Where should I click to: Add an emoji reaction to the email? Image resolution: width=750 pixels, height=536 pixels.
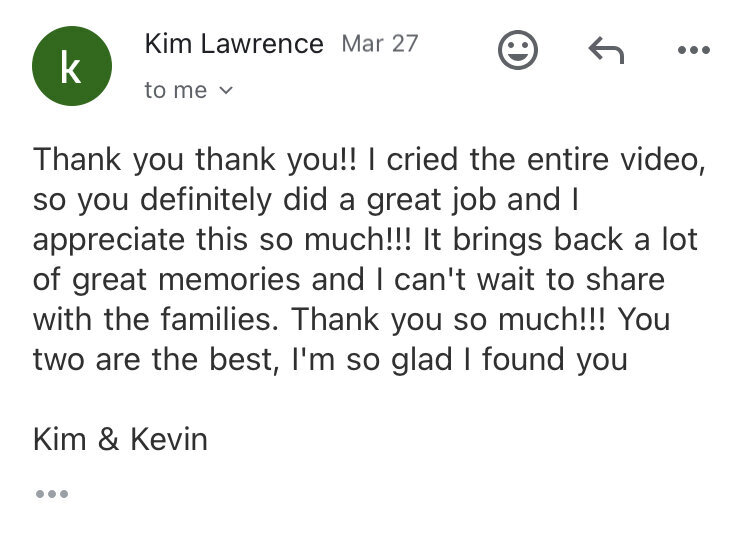click(x=518, y=50)
